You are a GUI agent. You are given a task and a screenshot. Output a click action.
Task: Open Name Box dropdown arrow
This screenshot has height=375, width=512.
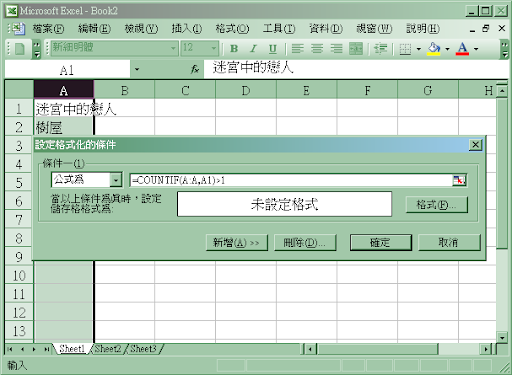tap(137, 70)
